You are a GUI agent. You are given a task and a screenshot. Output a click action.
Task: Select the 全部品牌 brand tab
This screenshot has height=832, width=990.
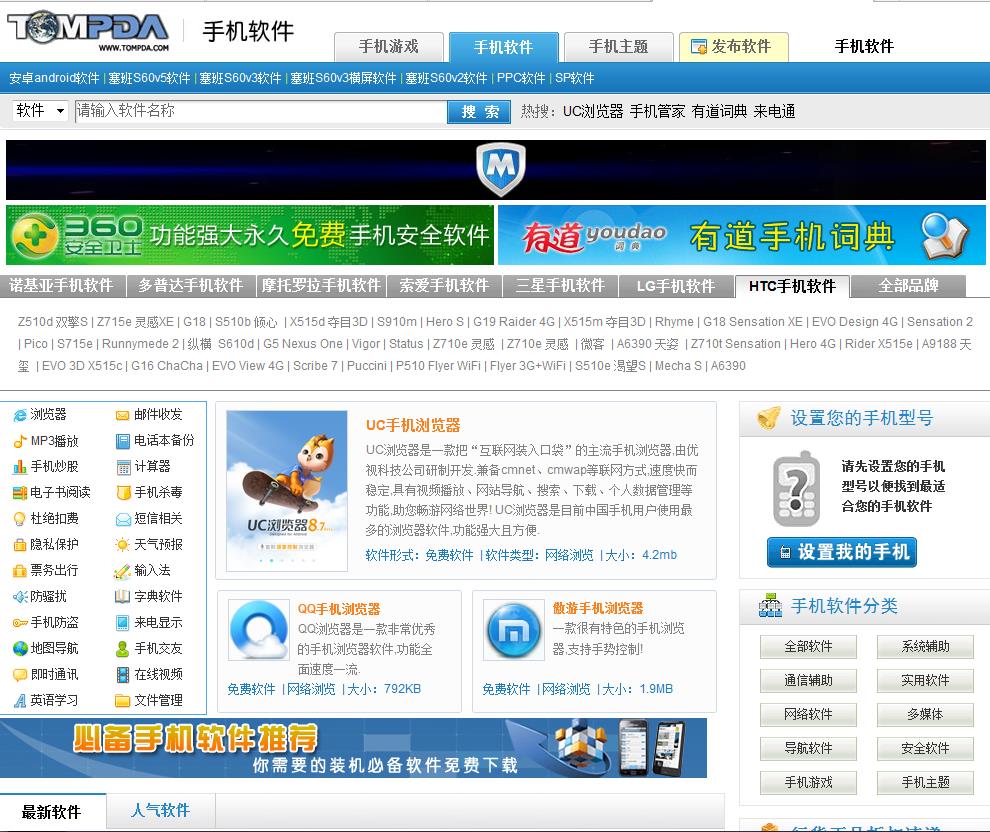tap(909, 286)
